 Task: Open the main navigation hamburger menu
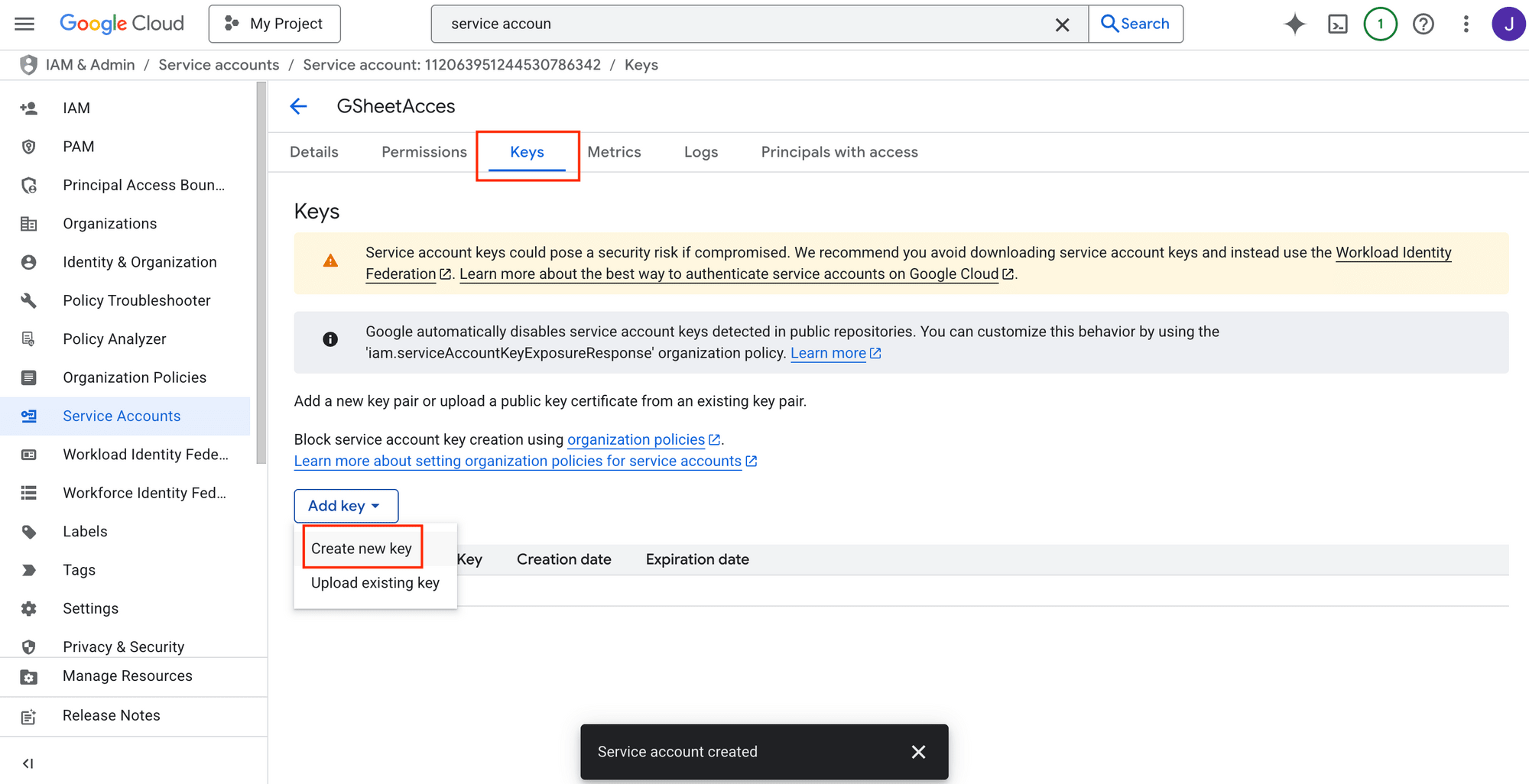[x=24, y=24]
